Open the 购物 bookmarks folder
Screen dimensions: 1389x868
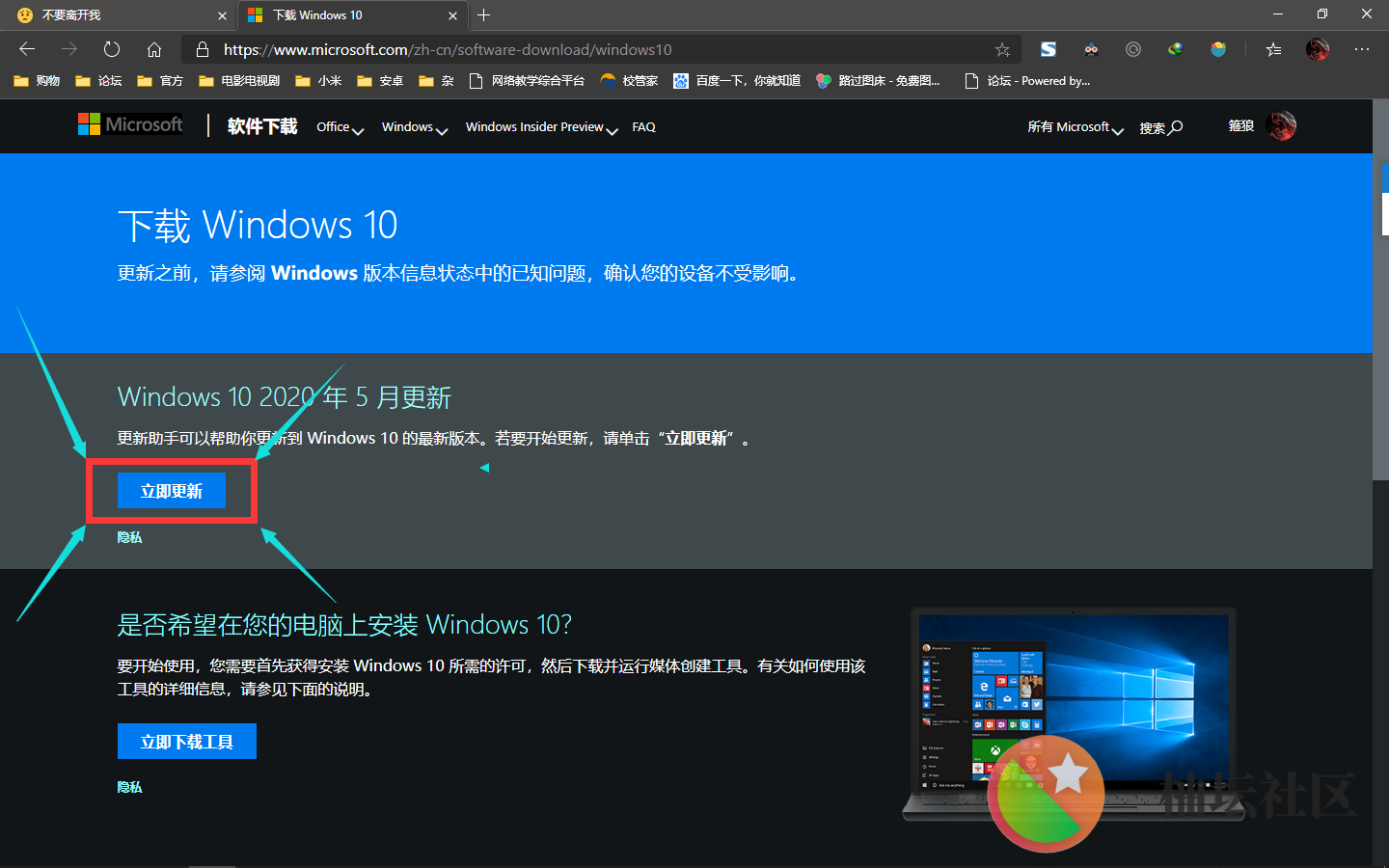coord(37,81)
